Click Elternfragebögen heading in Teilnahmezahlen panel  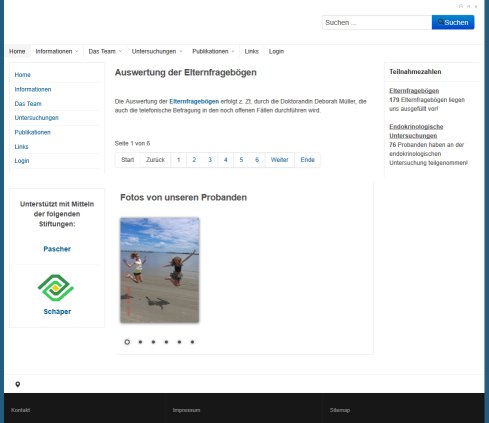point(414,91)
